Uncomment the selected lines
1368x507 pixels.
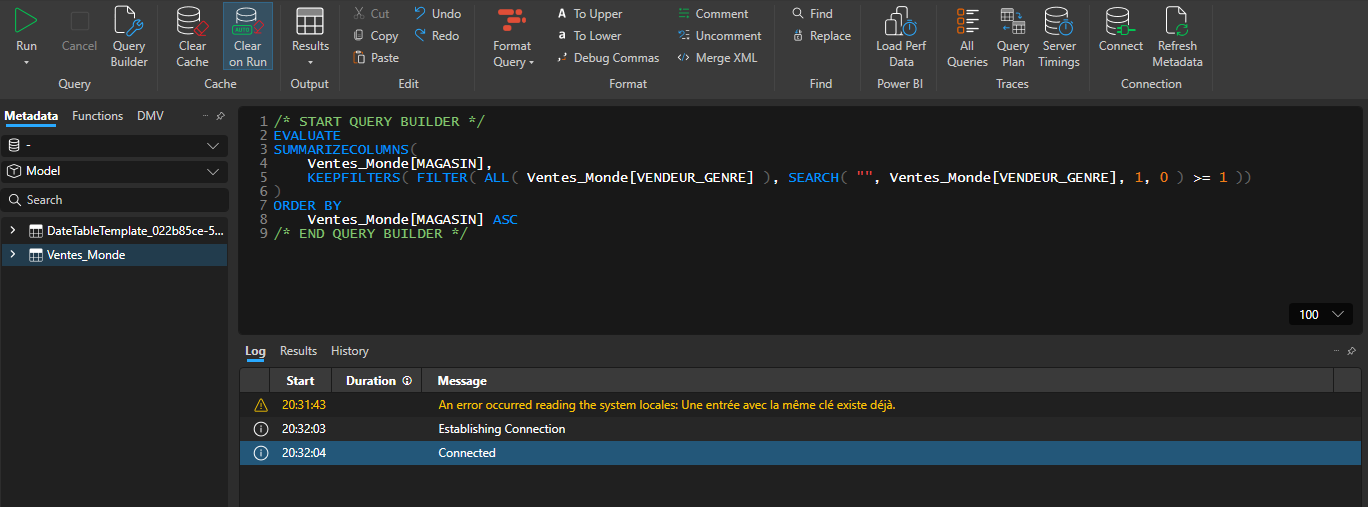[719, 36]
